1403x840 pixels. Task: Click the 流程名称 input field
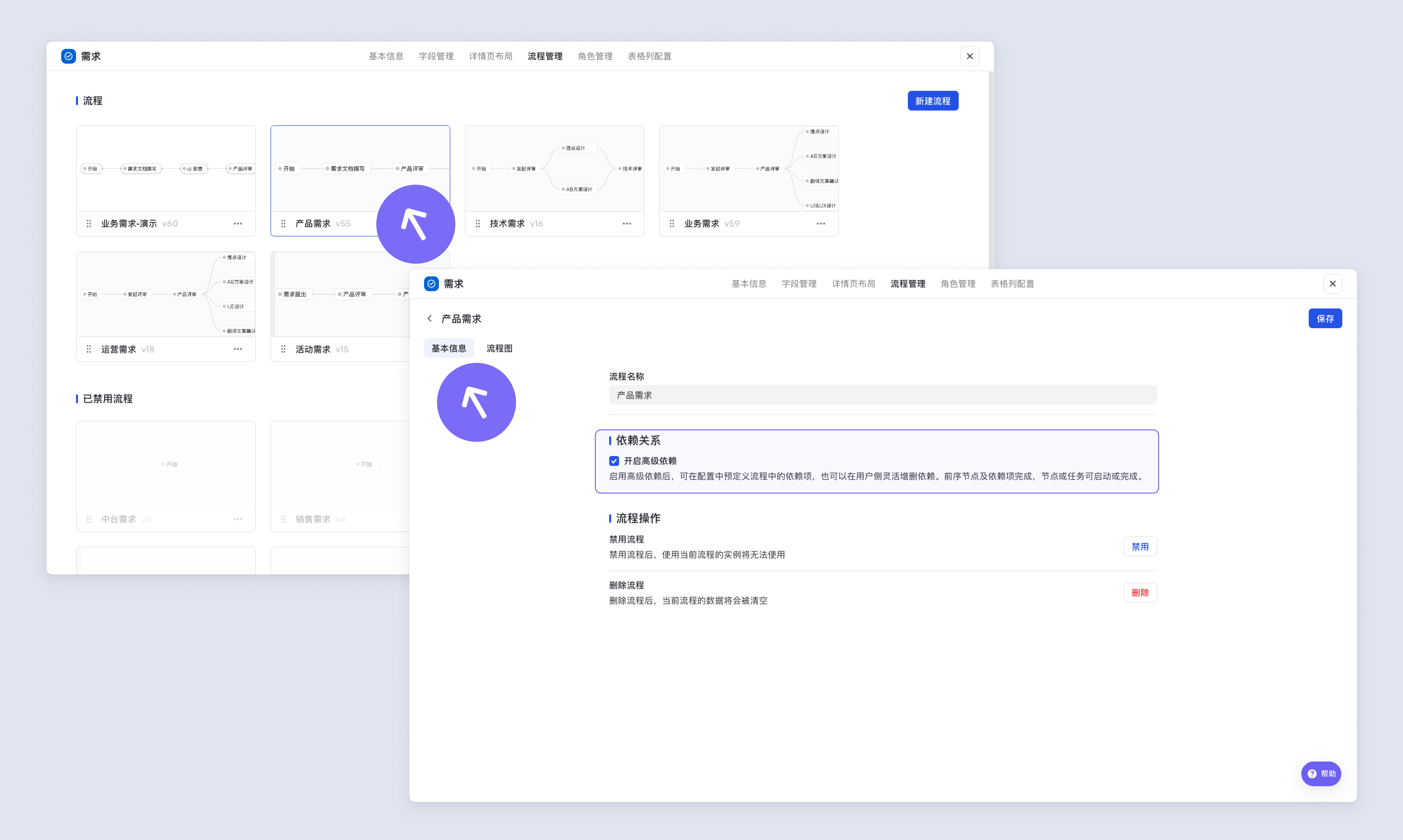[x=883, y=395]
